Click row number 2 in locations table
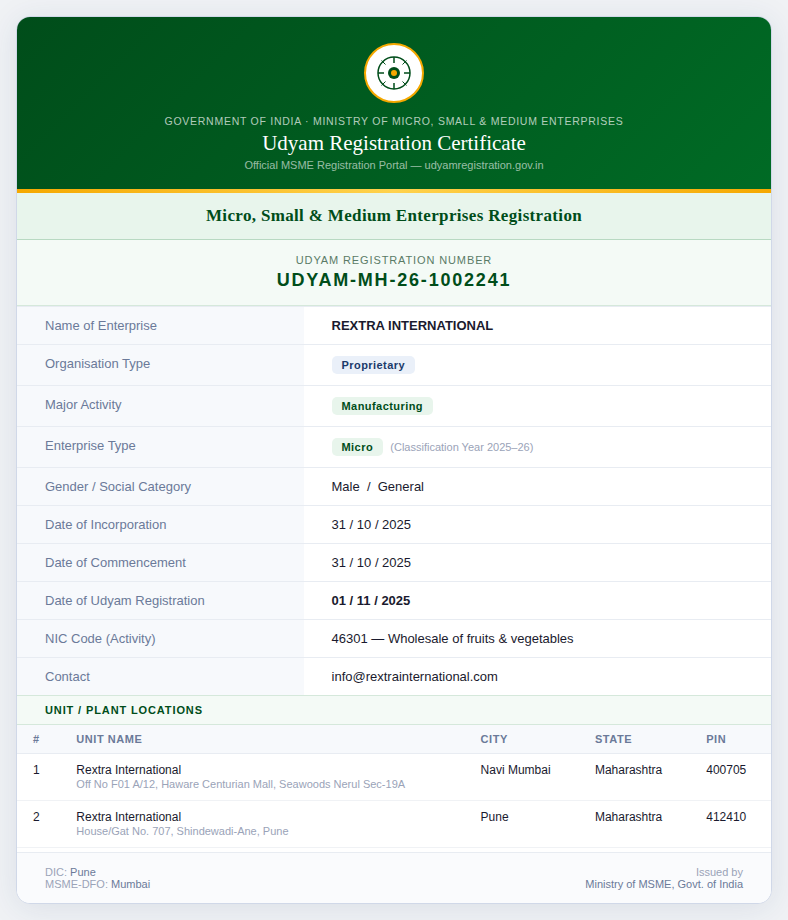788x920 pixels. pyautogui.click(x=36, y=817)
